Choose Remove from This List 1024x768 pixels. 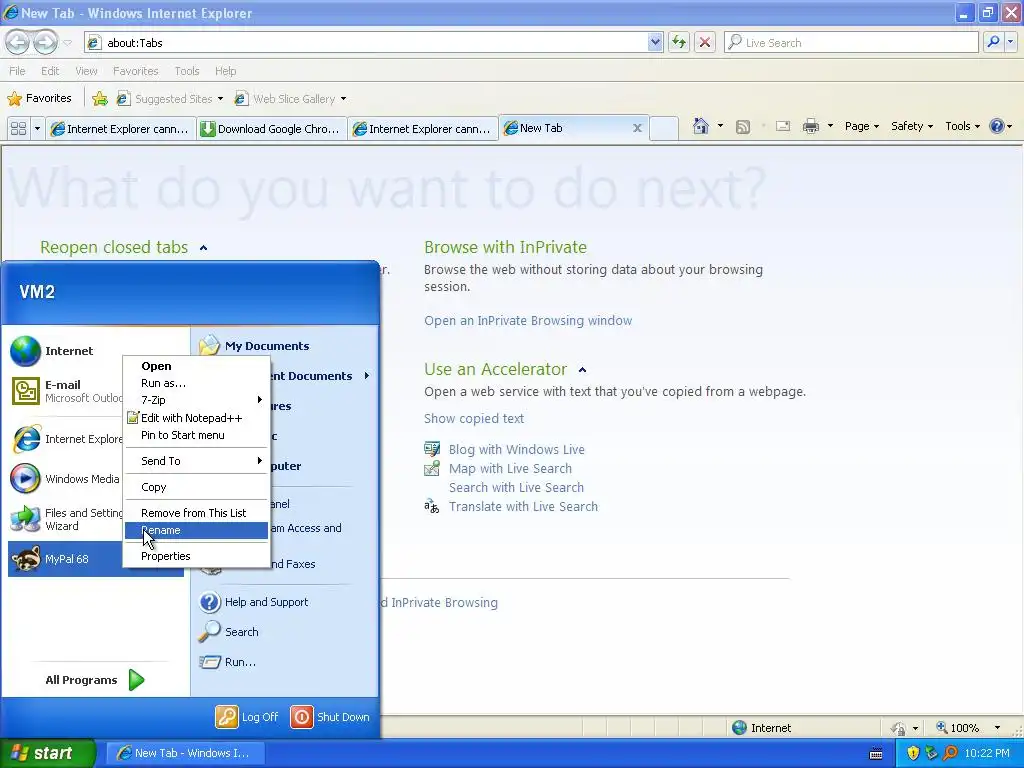196,513
